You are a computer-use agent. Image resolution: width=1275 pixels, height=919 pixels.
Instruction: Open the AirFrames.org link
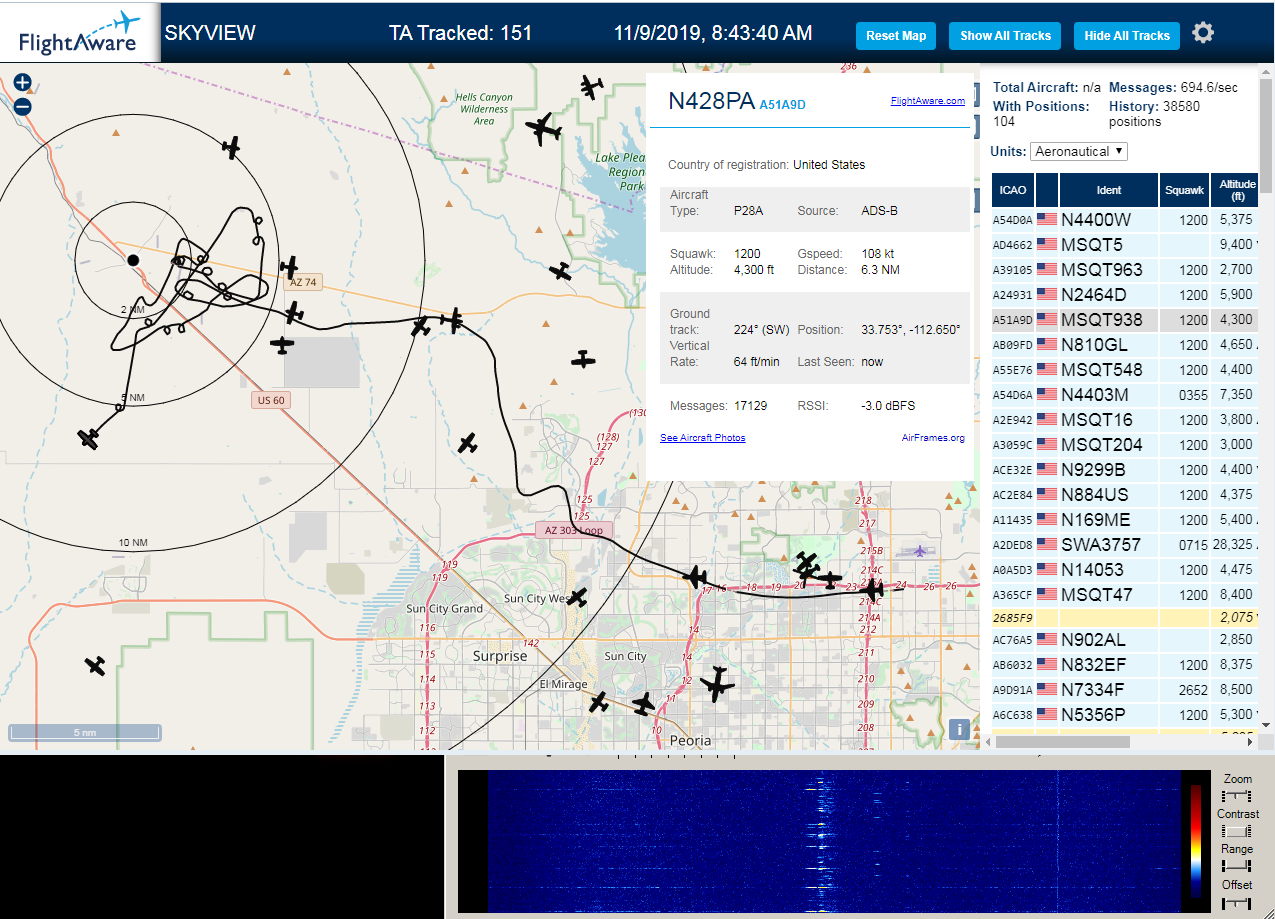pyautogui.click(x=933, y=438)
